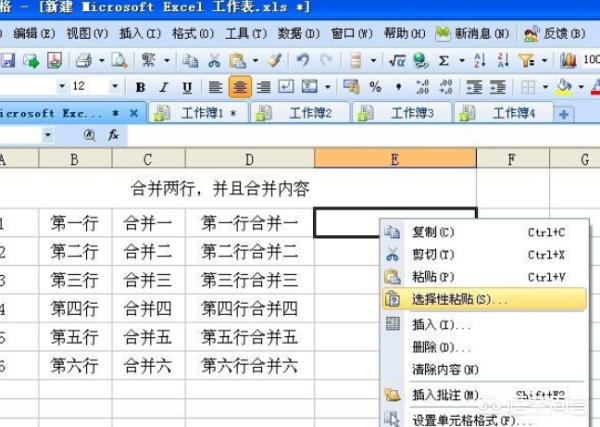This screenshot has height=427, width=600.
Task: Click the Paste clipboard icon in the toolbar
Action: [x=237, y=60]
